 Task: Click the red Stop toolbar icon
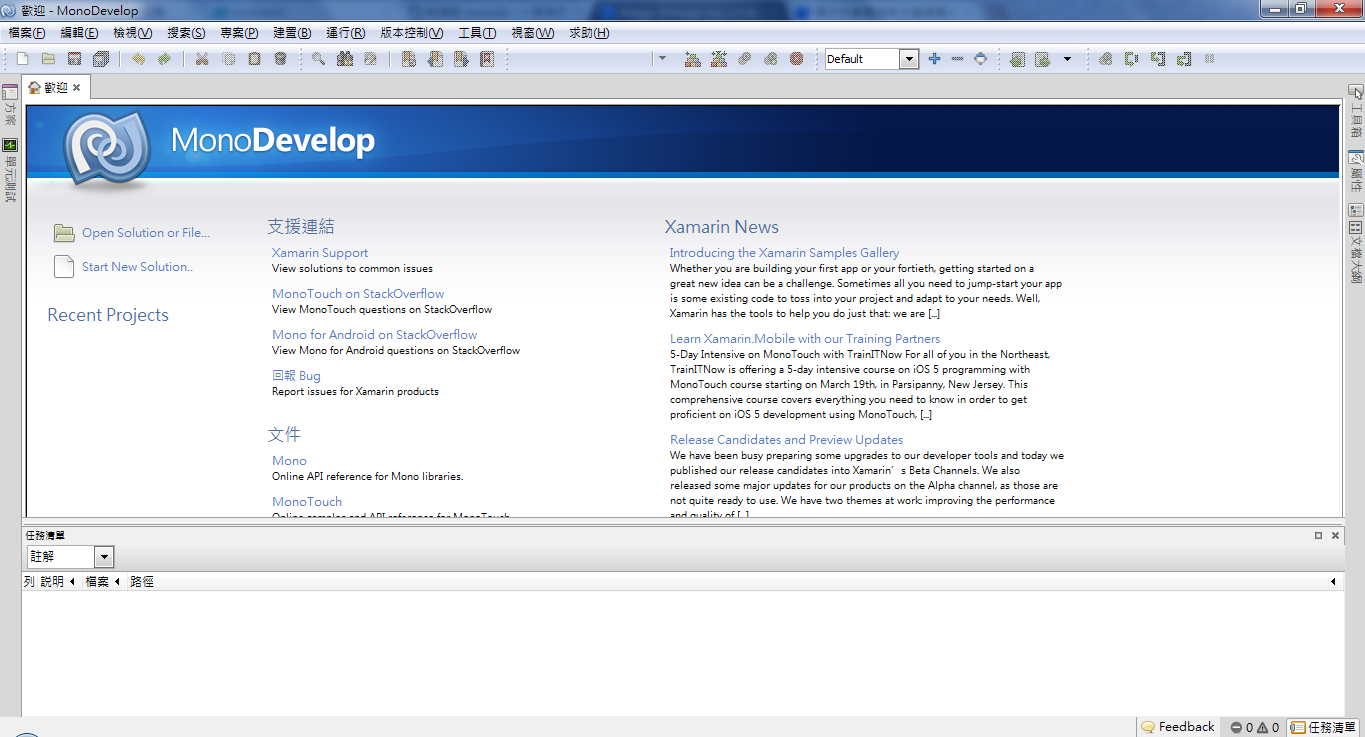796,59
